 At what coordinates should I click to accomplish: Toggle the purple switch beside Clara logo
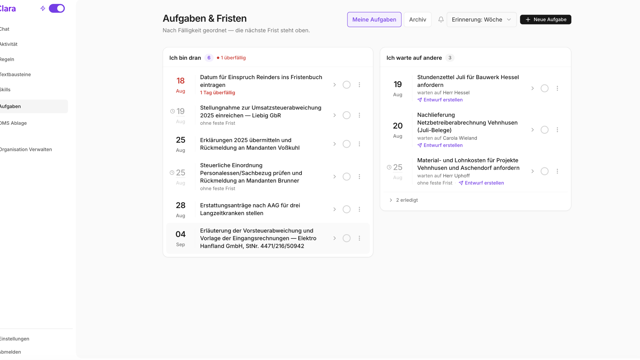click(x=57, y=8)
